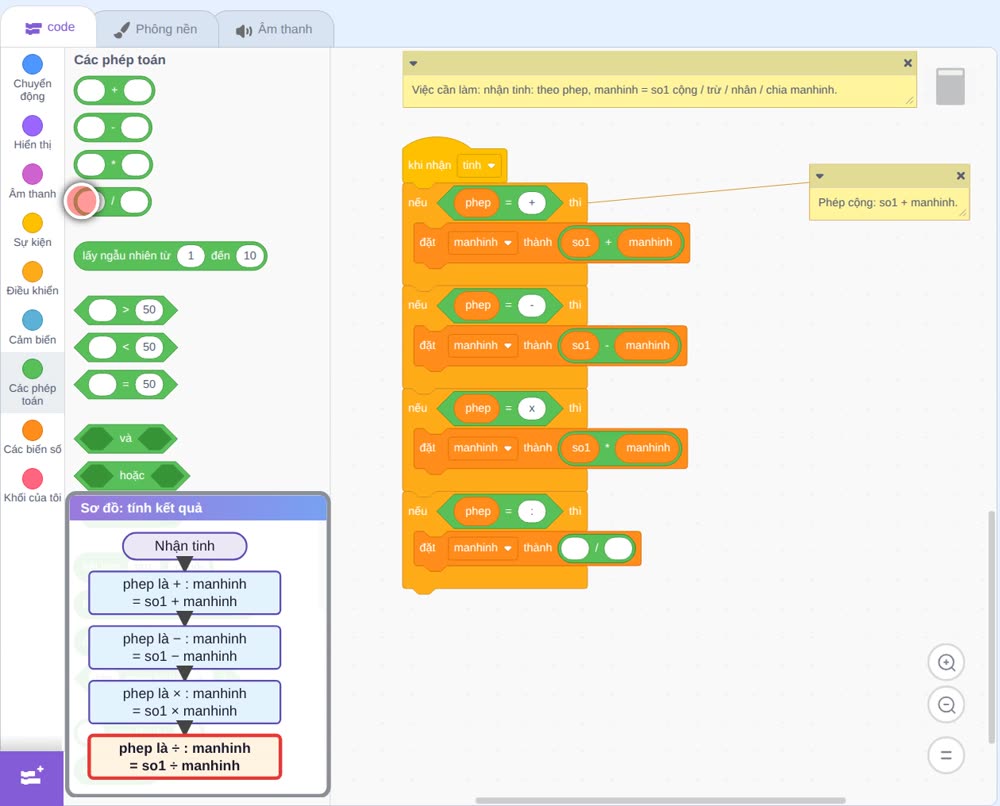Open the Cảm biến block category

click(32, 328)
